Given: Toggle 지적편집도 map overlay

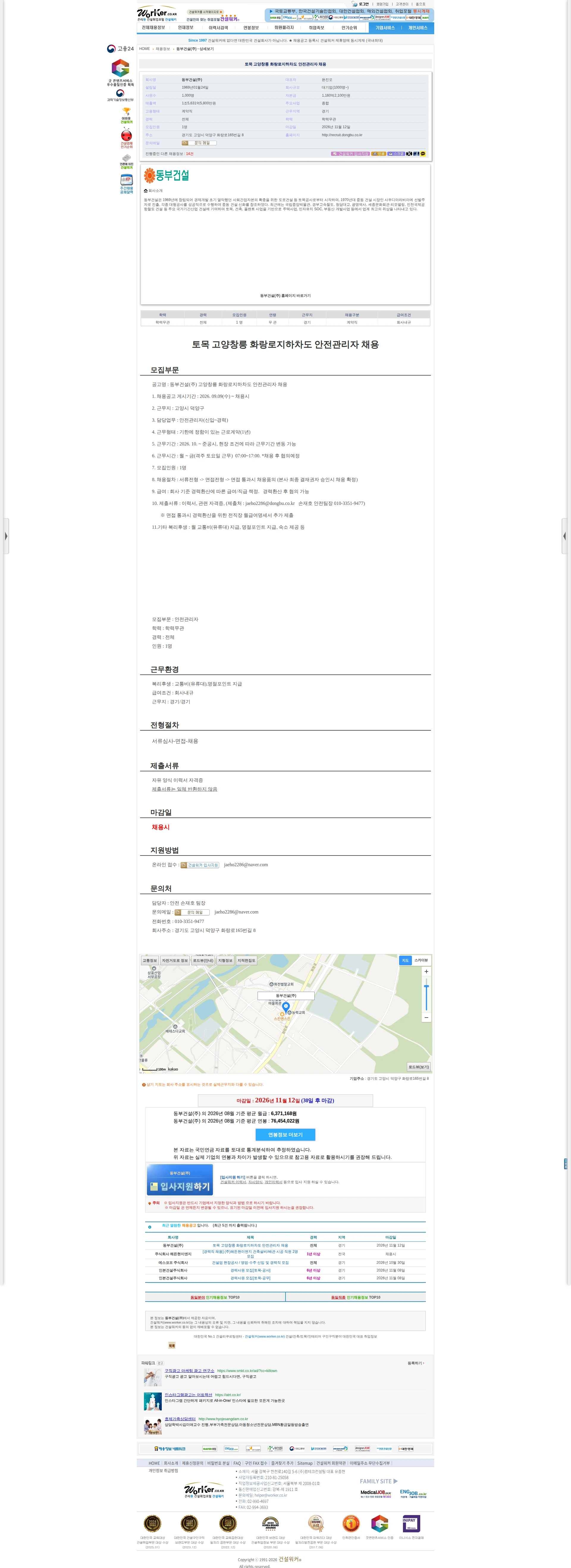Looking at the screenshot, I should pyautogui.click(x=247, y=960).
